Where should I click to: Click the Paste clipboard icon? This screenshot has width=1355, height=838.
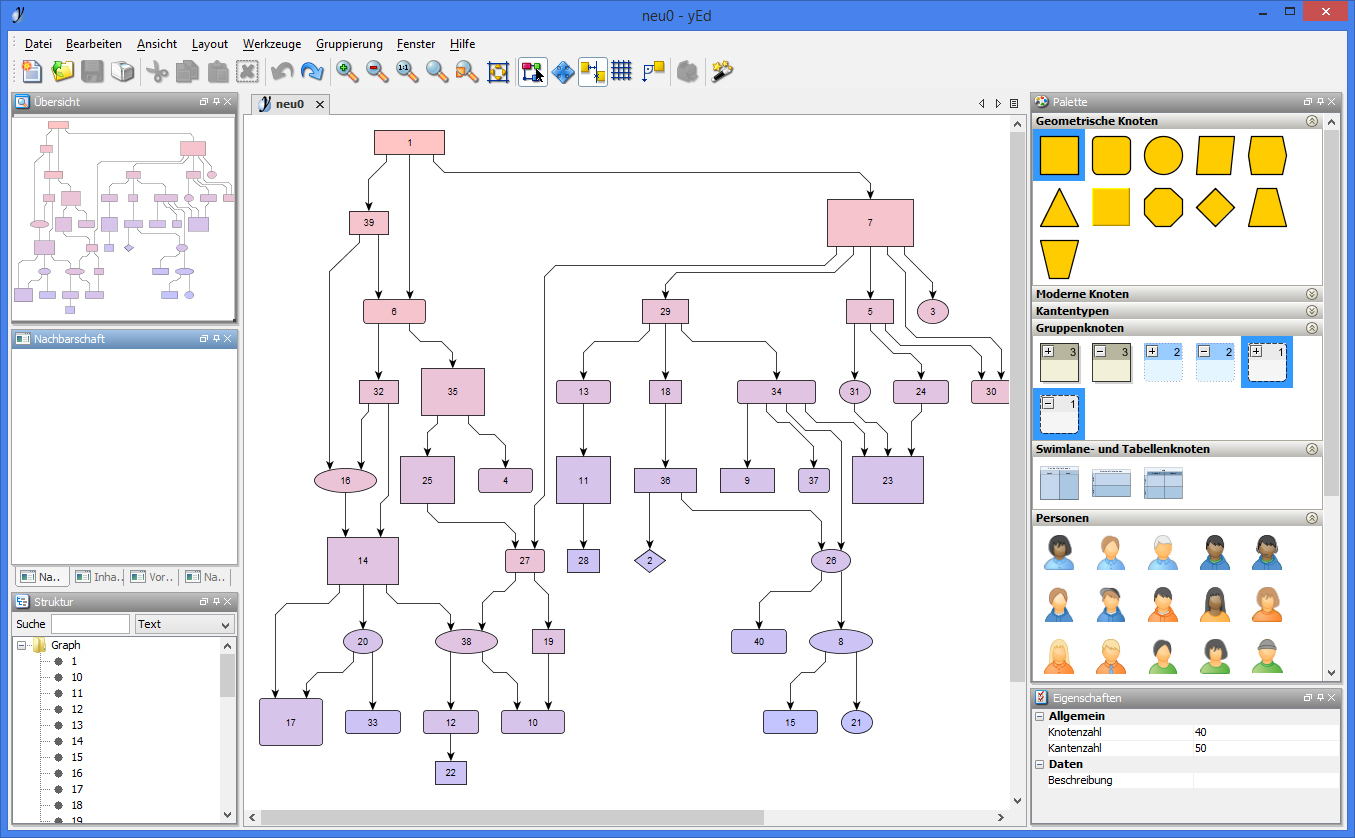click(x=218, y=71)
